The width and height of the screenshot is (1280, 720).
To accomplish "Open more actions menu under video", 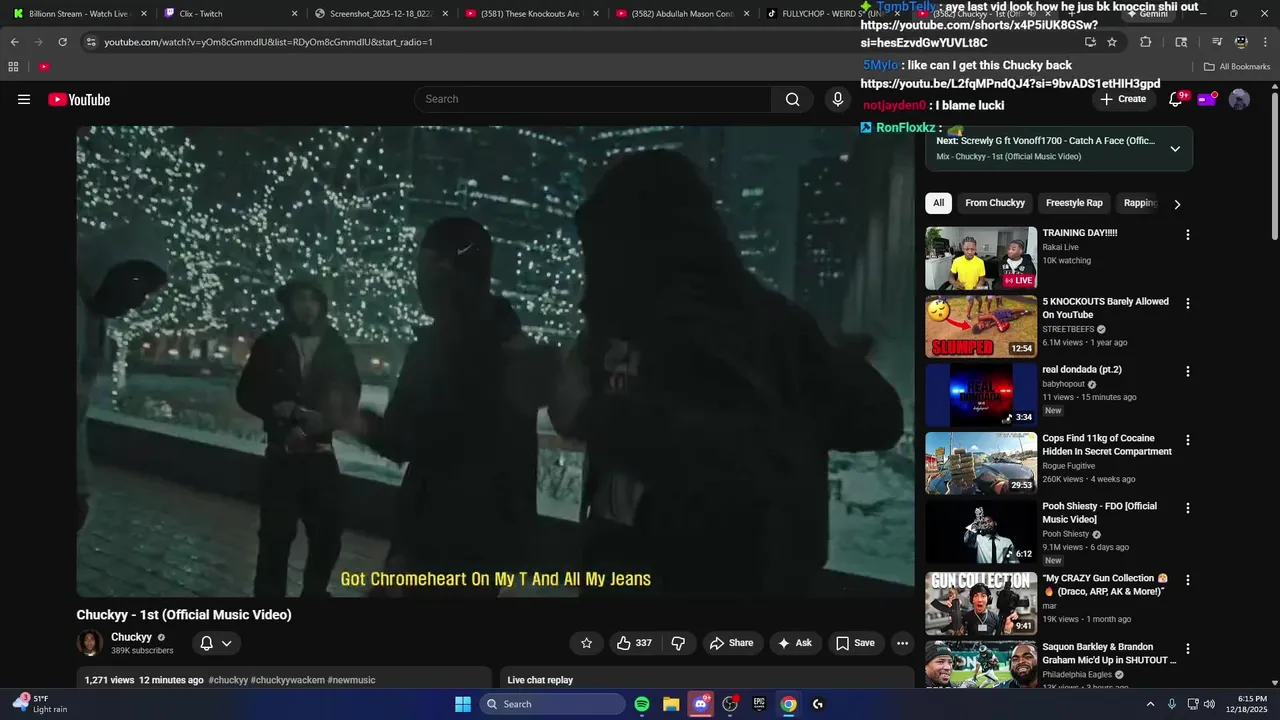I will point(902,643).
